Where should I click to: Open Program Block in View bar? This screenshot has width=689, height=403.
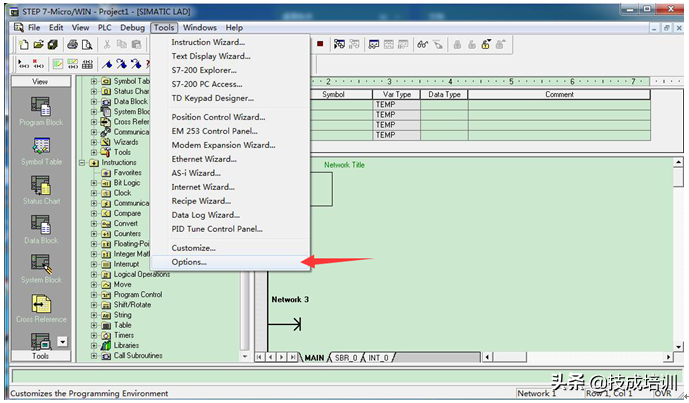41,112
